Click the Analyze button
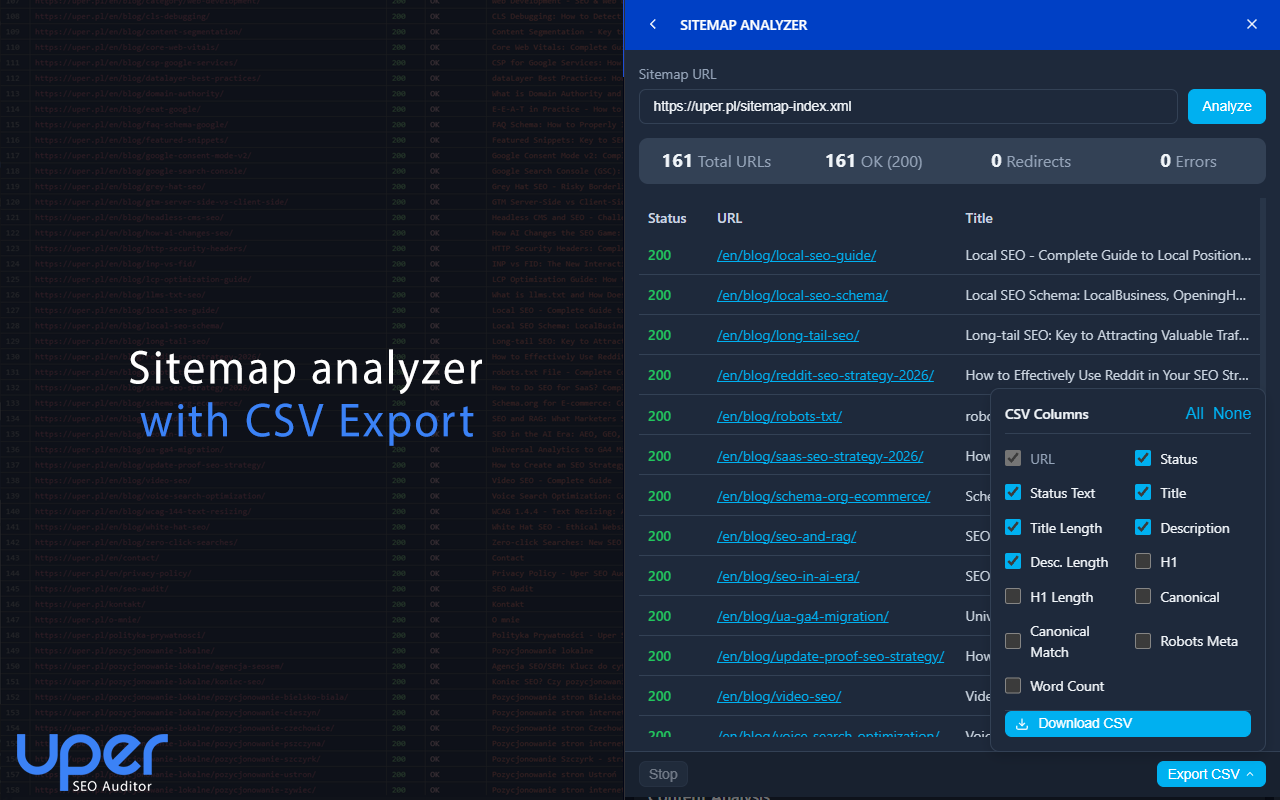This screenshot has height=800, width=1280. click(x=1226, y=106)
